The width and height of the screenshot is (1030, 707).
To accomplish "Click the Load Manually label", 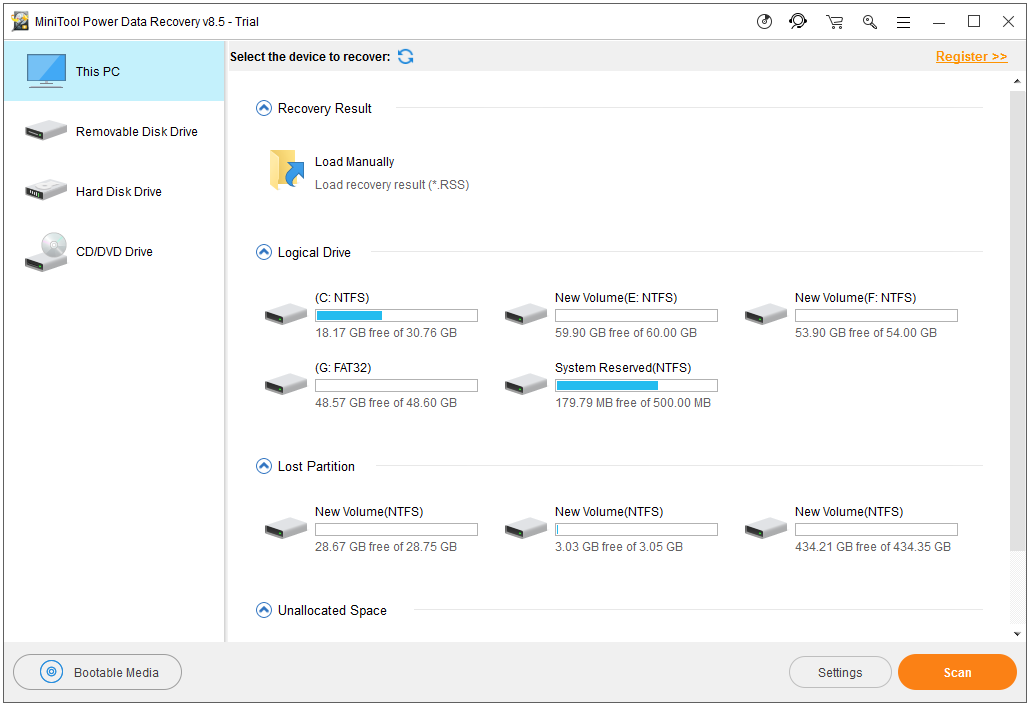I will coord(355,162).
